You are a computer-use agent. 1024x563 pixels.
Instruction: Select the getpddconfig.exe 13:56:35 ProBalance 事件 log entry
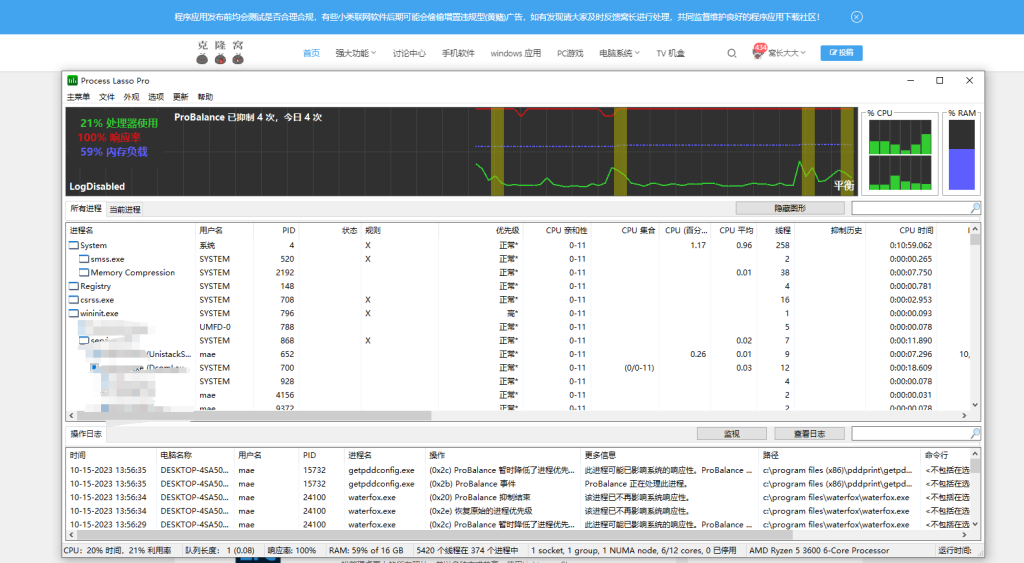518,484
